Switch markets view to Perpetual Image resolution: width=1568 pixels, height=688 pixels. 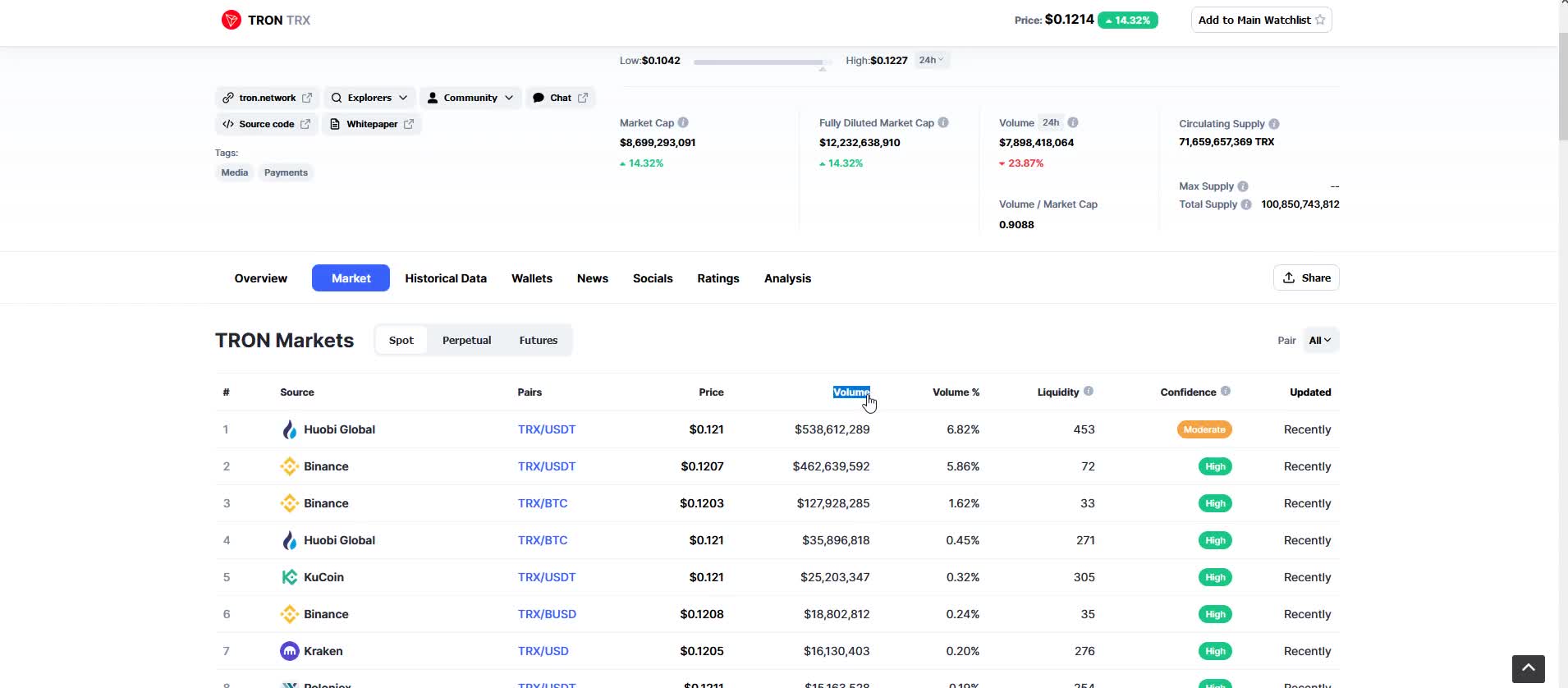(x=466, y=340)
